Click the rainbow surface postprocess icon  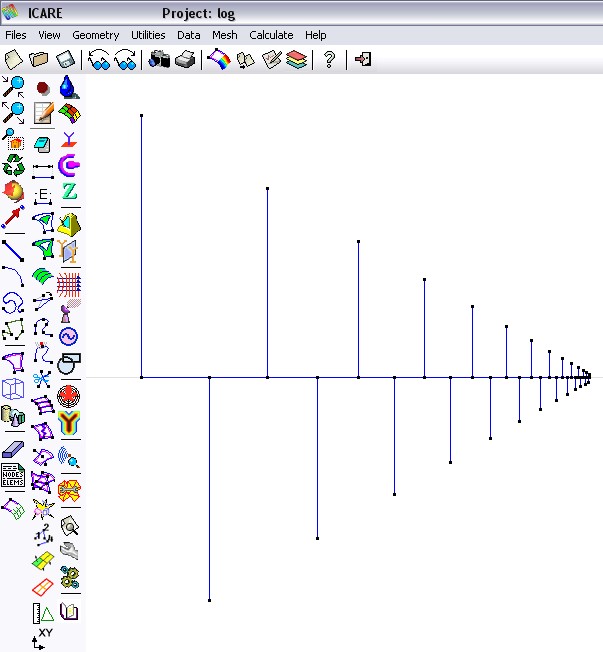[x=219, y=60]
